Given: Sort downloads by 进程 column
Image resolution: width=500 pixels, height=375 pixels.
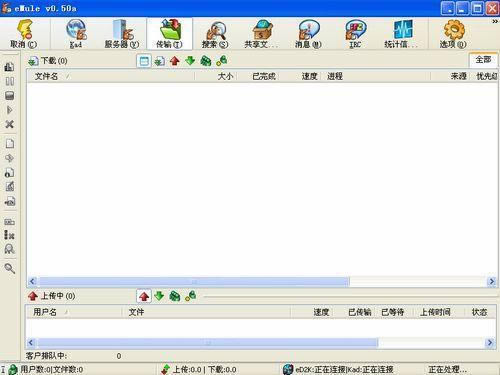Looking at the screenshot, I should [376, 76].
